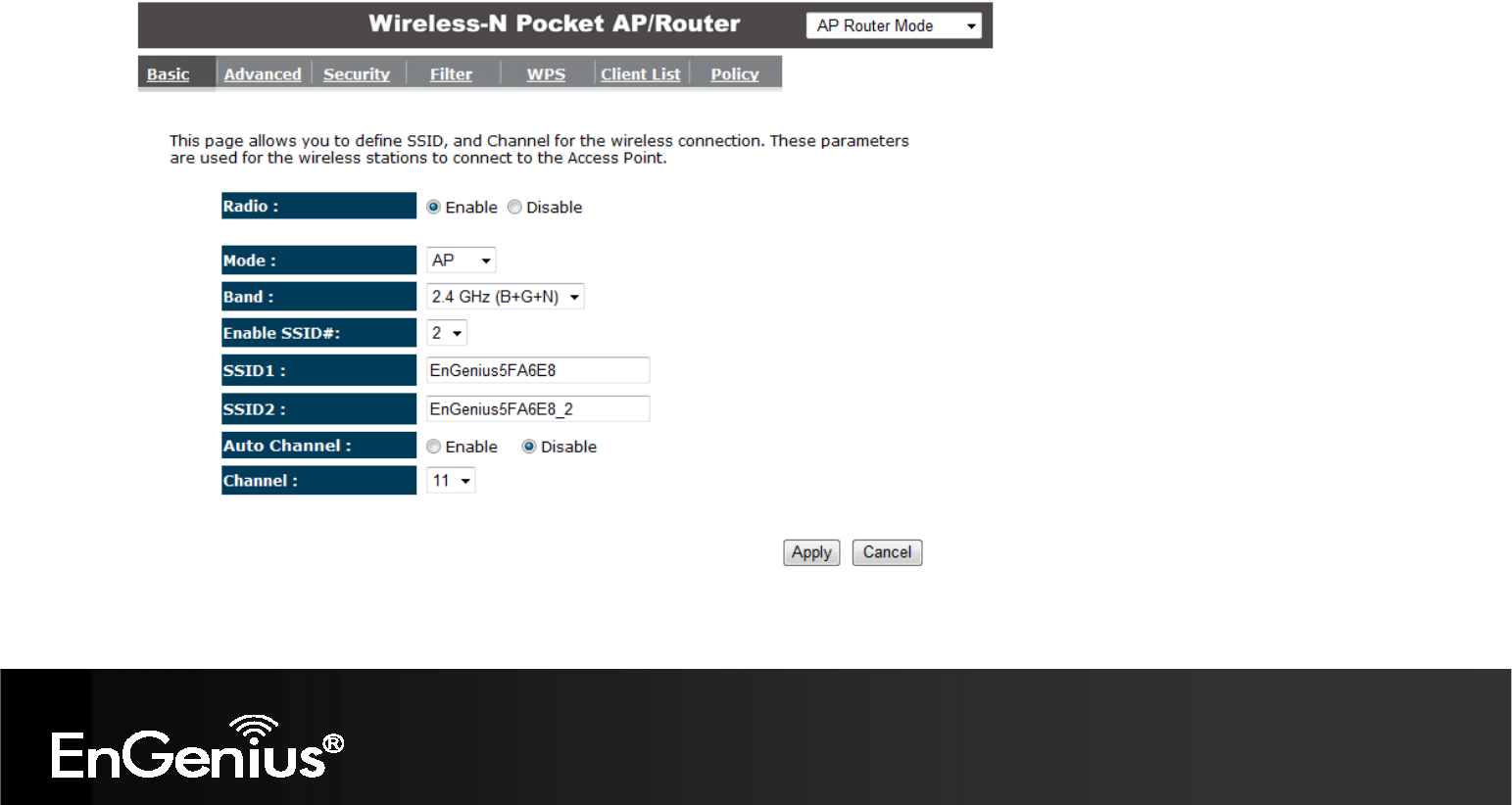Viewport: 1512px width, 805px height.
Task: Open the Band 2.4 GHz dropdown
Action: 505,297
